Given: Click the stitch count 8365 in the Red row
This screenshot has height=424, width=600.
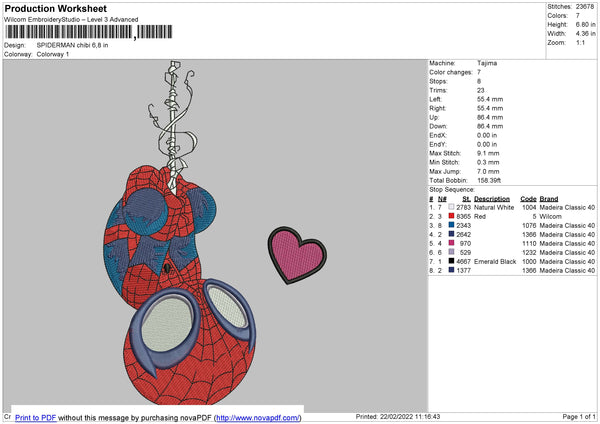Looking at the screenshot, I should (x=464, y=217).
